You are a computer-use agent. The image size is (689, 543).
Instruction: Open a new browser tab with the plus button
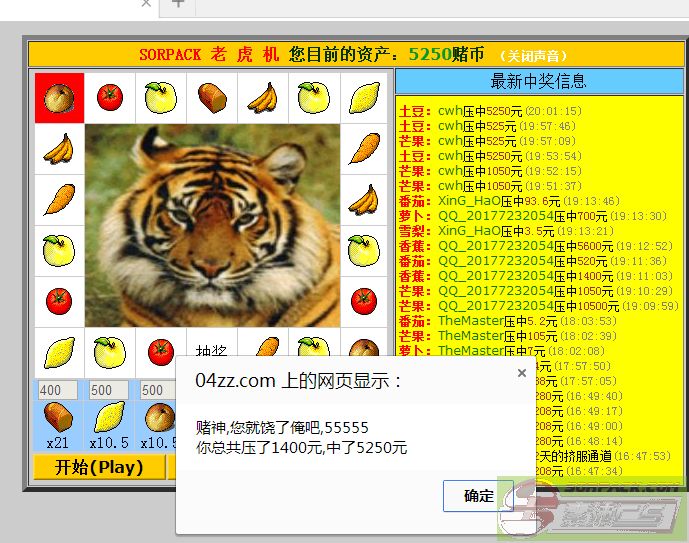click(178, 3)
